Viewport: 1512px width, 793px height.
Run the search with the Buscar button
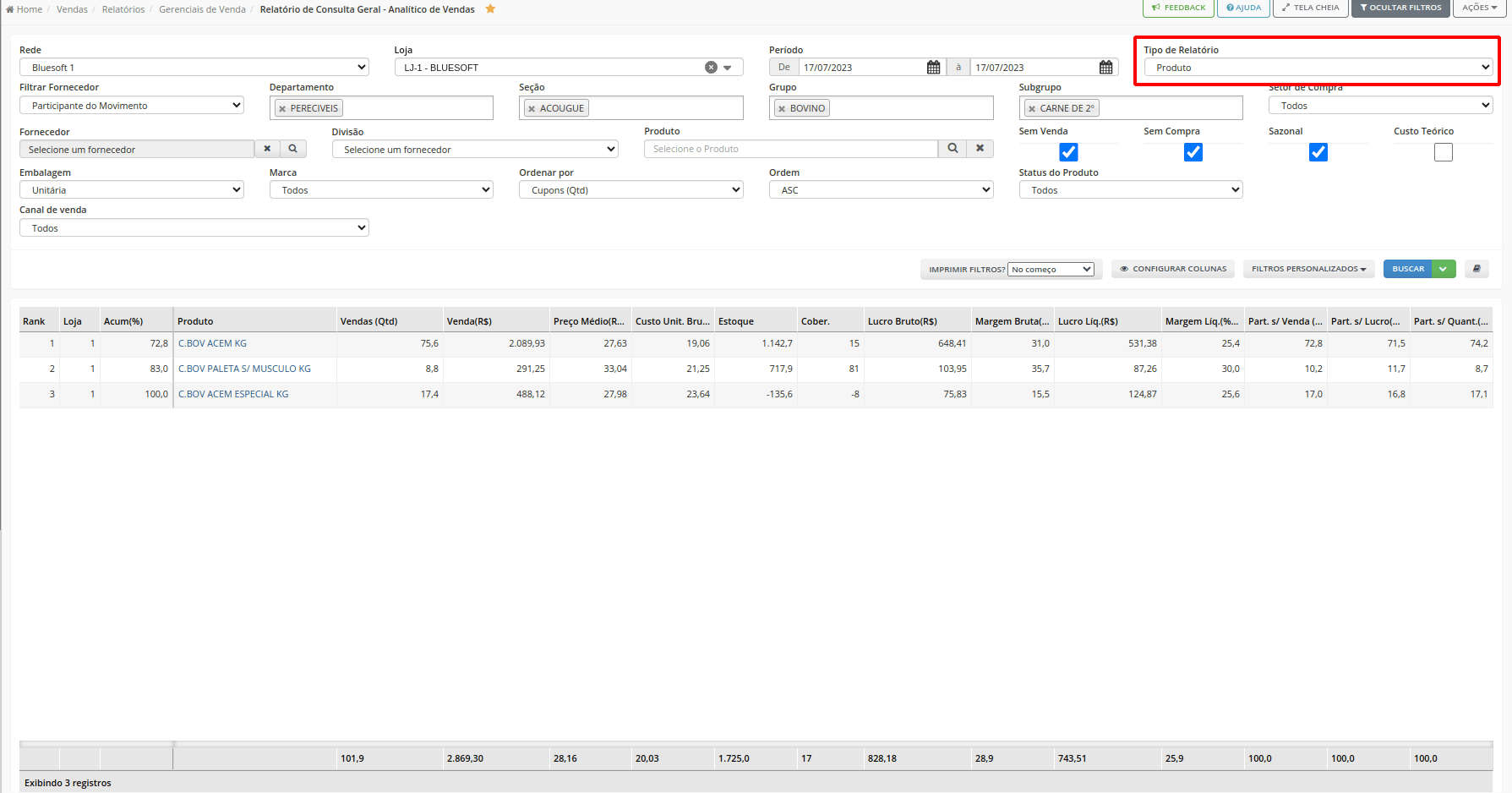(1408, 269)
